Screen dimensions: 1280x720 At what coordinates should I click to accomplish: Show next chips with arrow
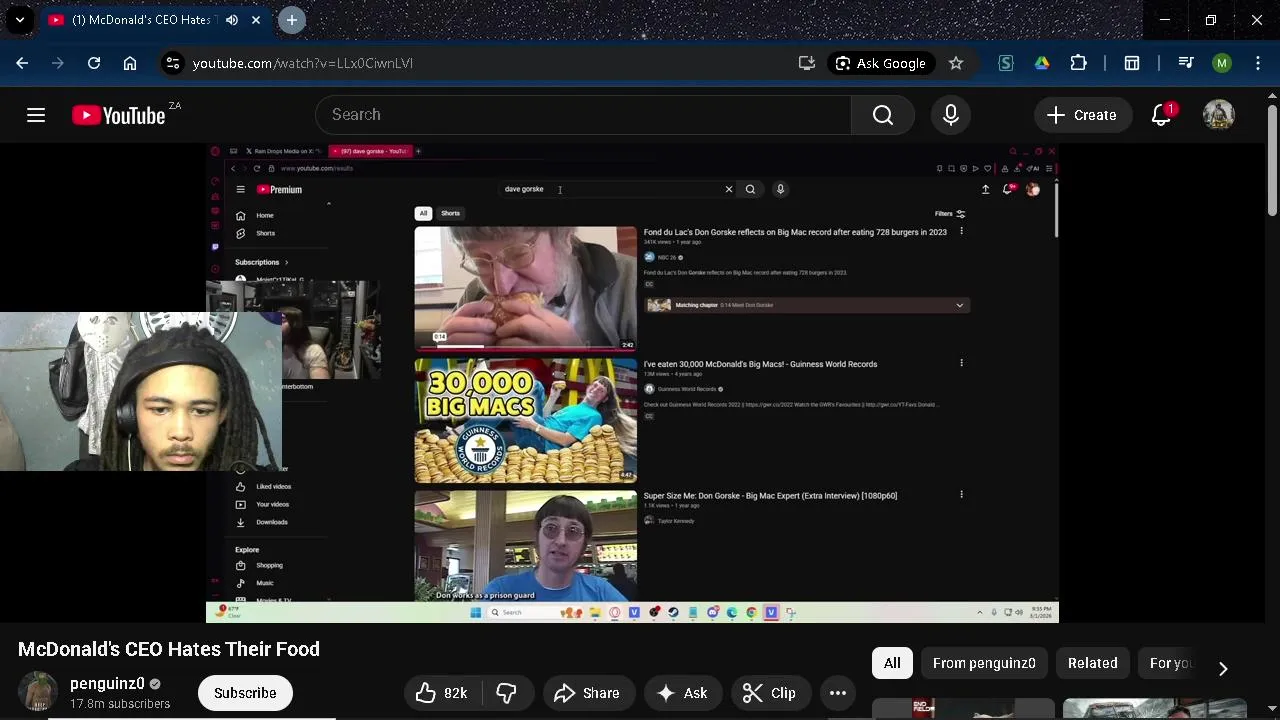click(1223, 668)
